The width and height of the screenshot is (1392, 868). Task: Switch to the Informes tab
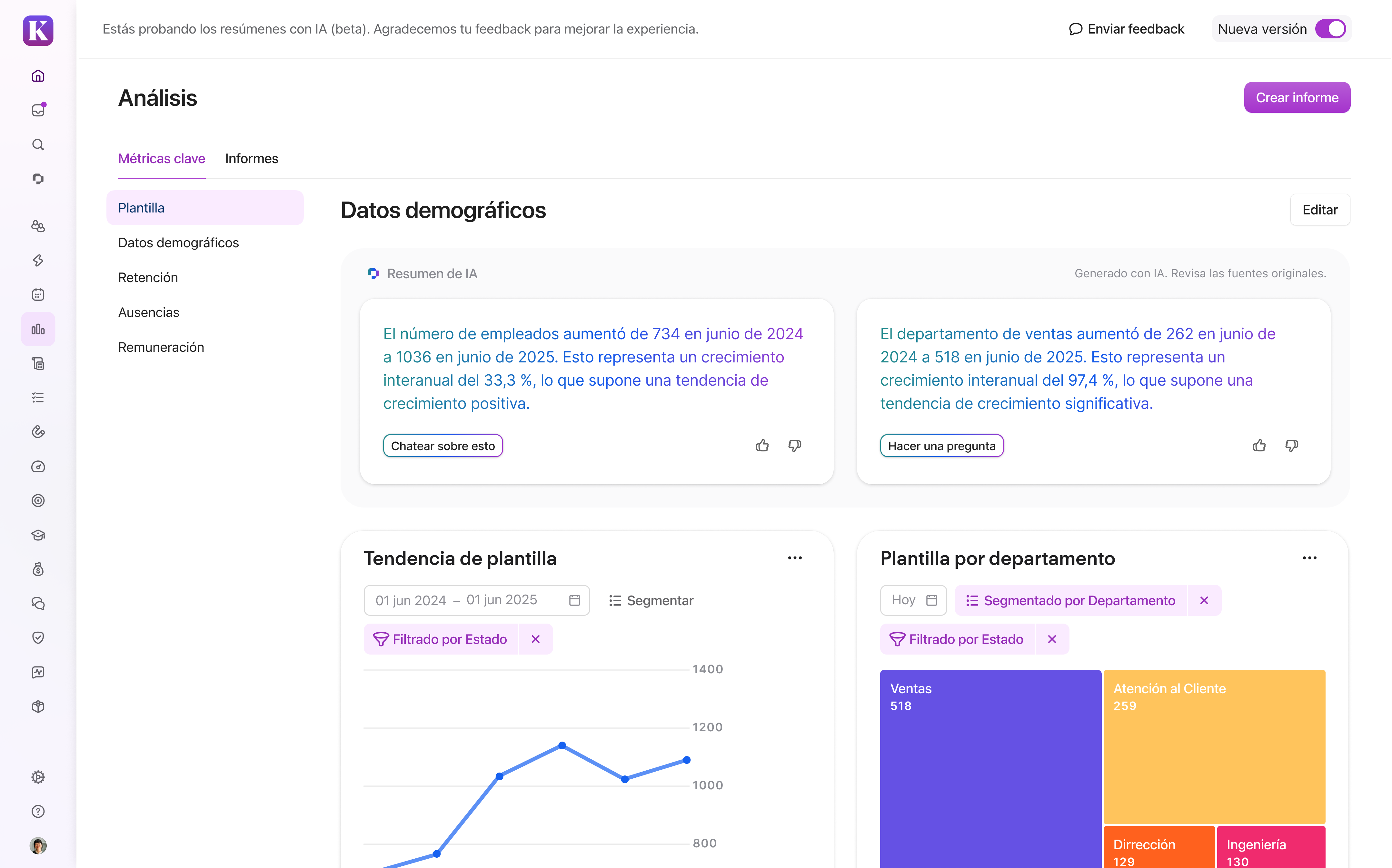252,158
